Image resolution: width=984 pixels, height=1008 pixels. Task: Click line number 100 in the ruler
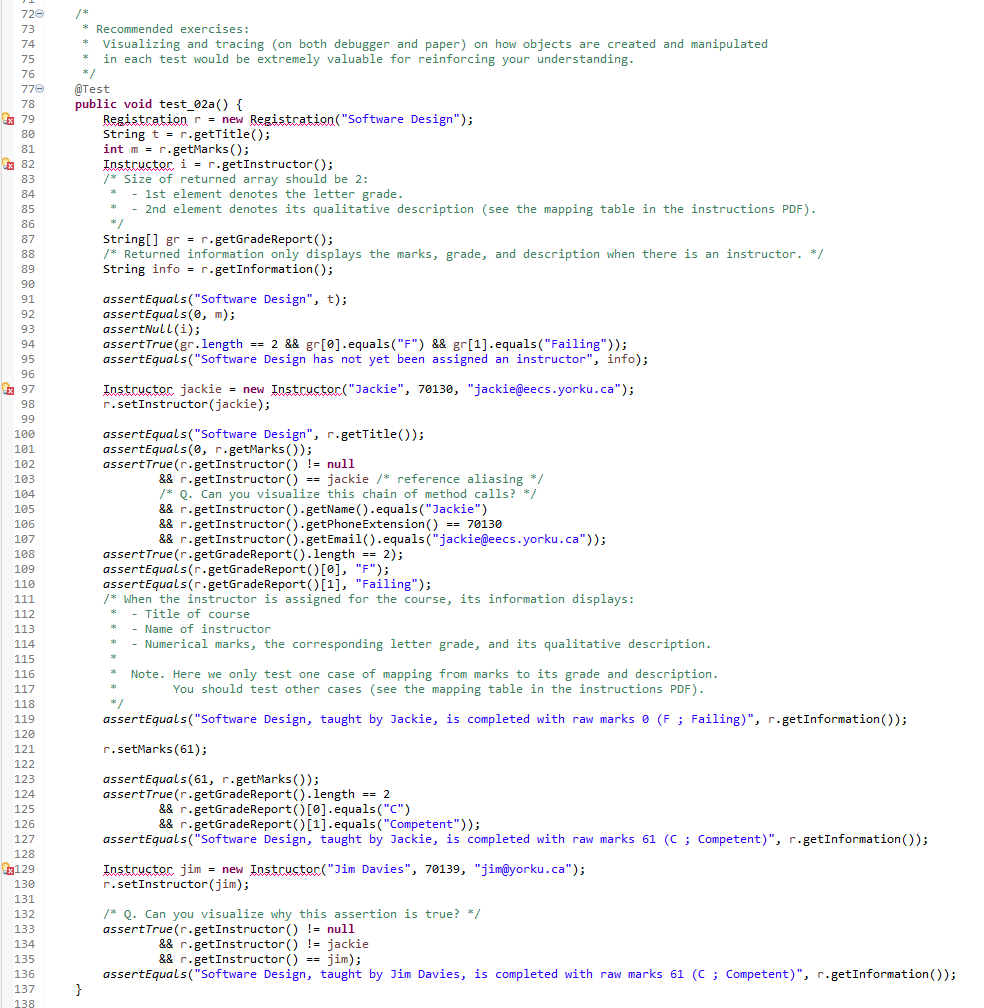click(x=23, y=434)
